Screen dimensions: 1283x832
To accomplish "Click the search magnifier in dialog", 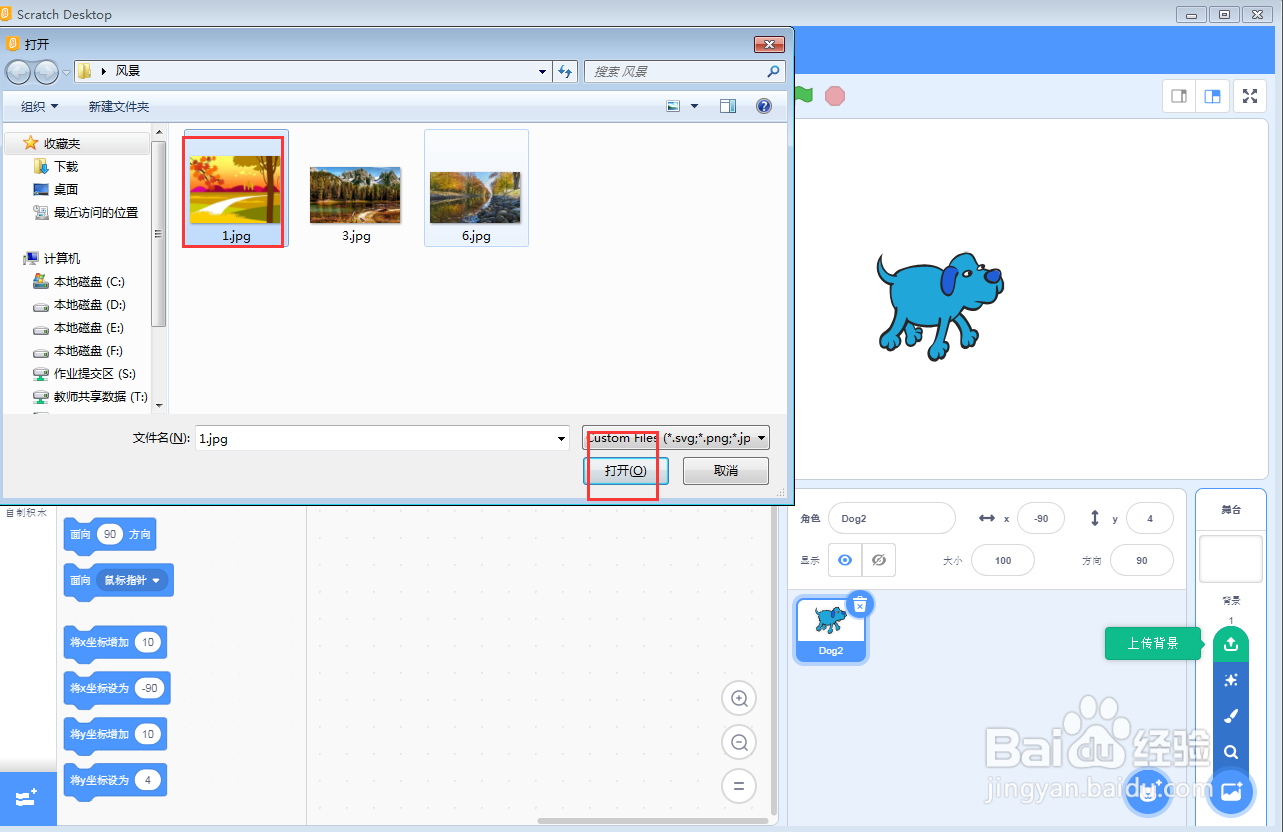I will [x=773, y=72].
